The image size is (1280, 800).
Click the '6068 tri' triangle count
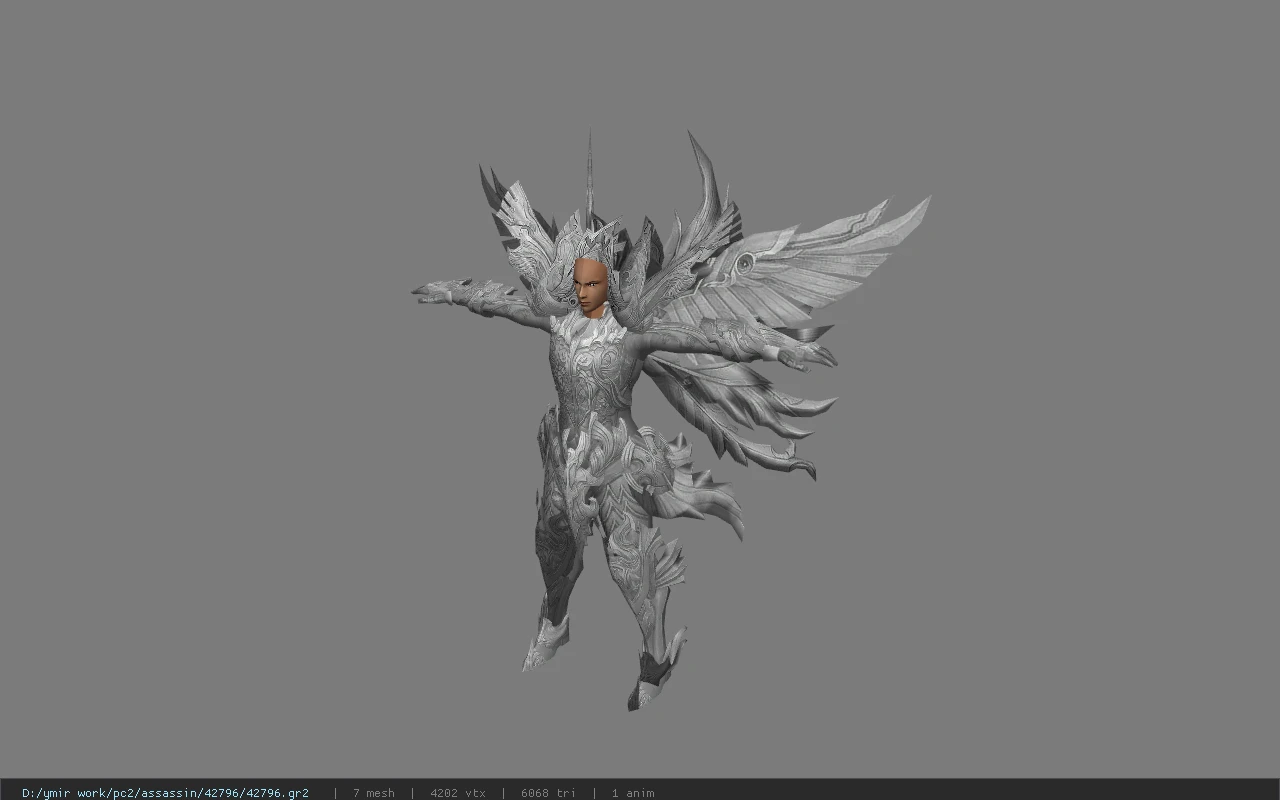548,793
